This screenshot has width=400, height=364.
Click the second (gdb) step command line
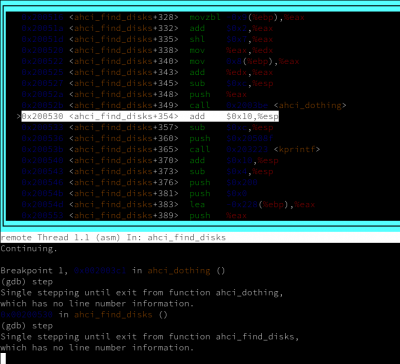pos(26,326)
